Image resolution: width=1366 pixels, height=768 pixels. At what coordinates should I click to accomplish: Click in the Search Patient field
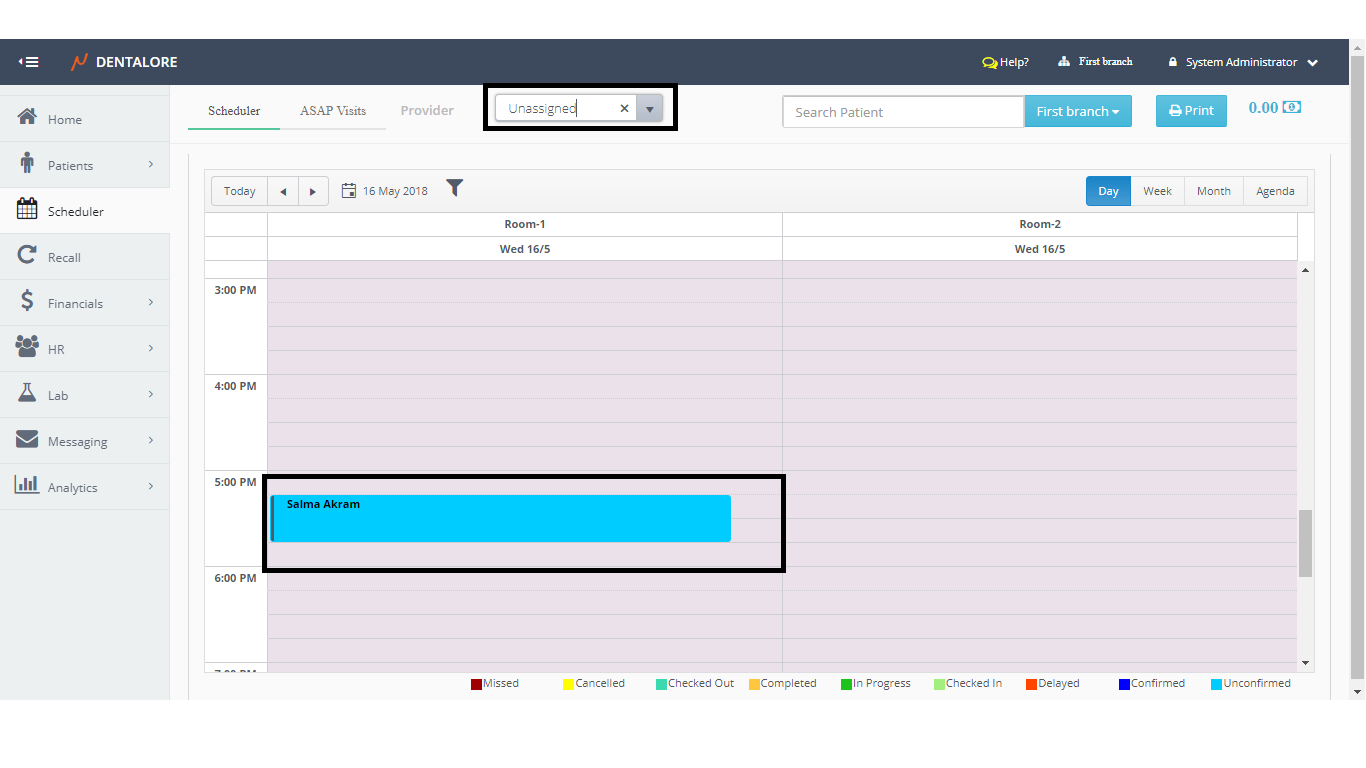pyautogui.click(x=902, y=112)
